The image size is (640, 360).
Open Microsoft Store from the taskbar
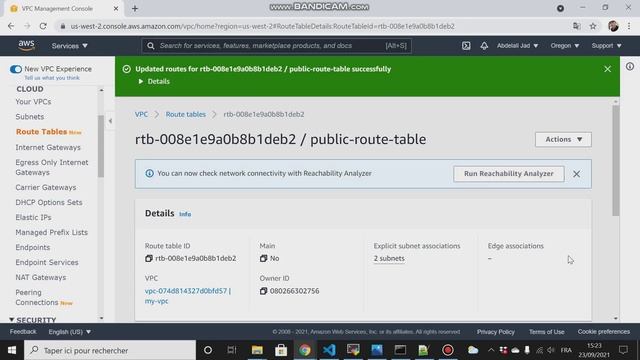(281, 350)
